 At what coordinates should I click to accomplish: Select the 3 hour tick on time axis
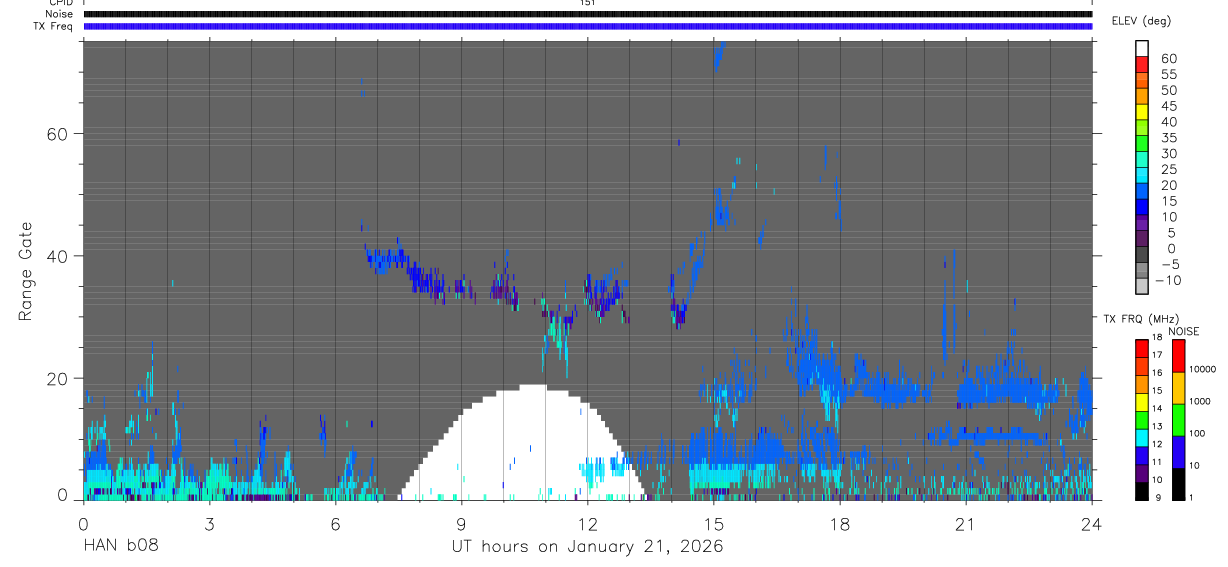coord(209,523)
